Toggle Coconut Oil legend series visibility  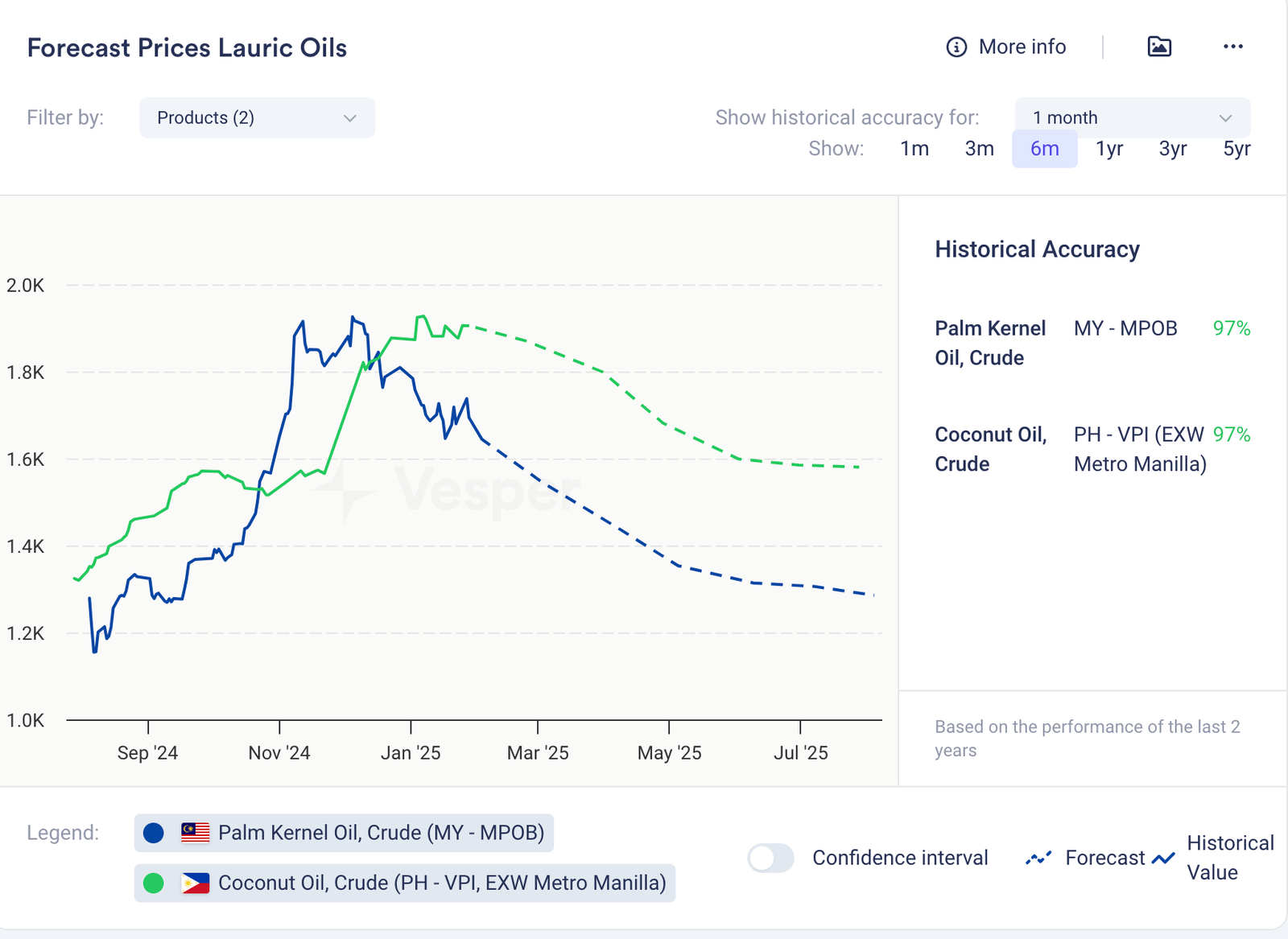pos(442,883)
